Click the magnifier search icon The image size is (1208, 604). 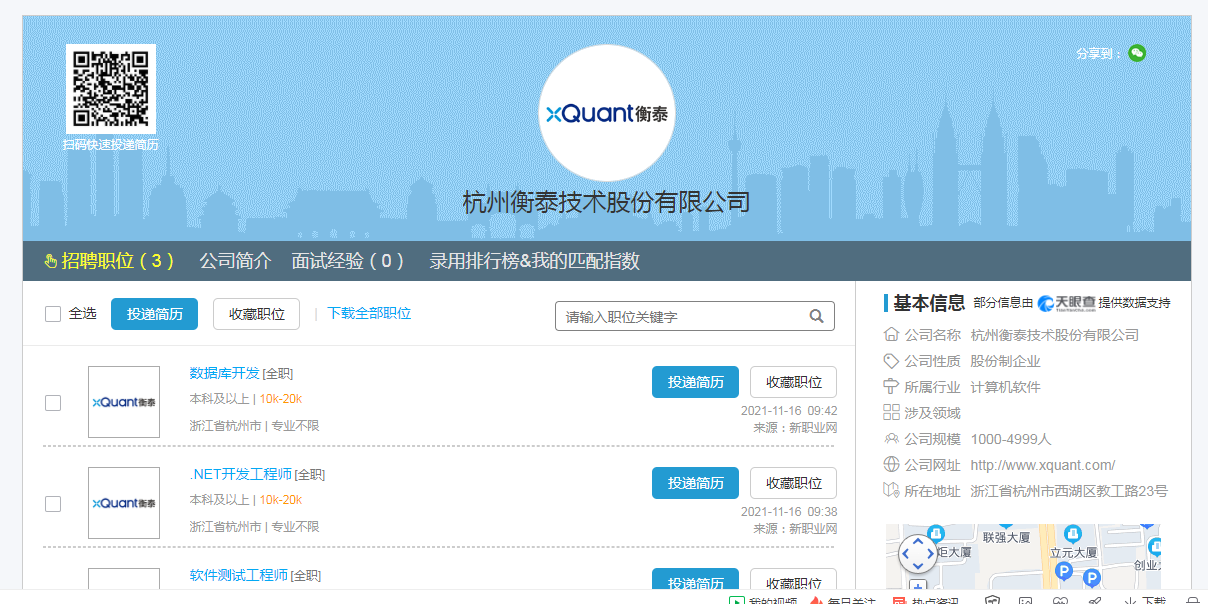click(816, 316)
